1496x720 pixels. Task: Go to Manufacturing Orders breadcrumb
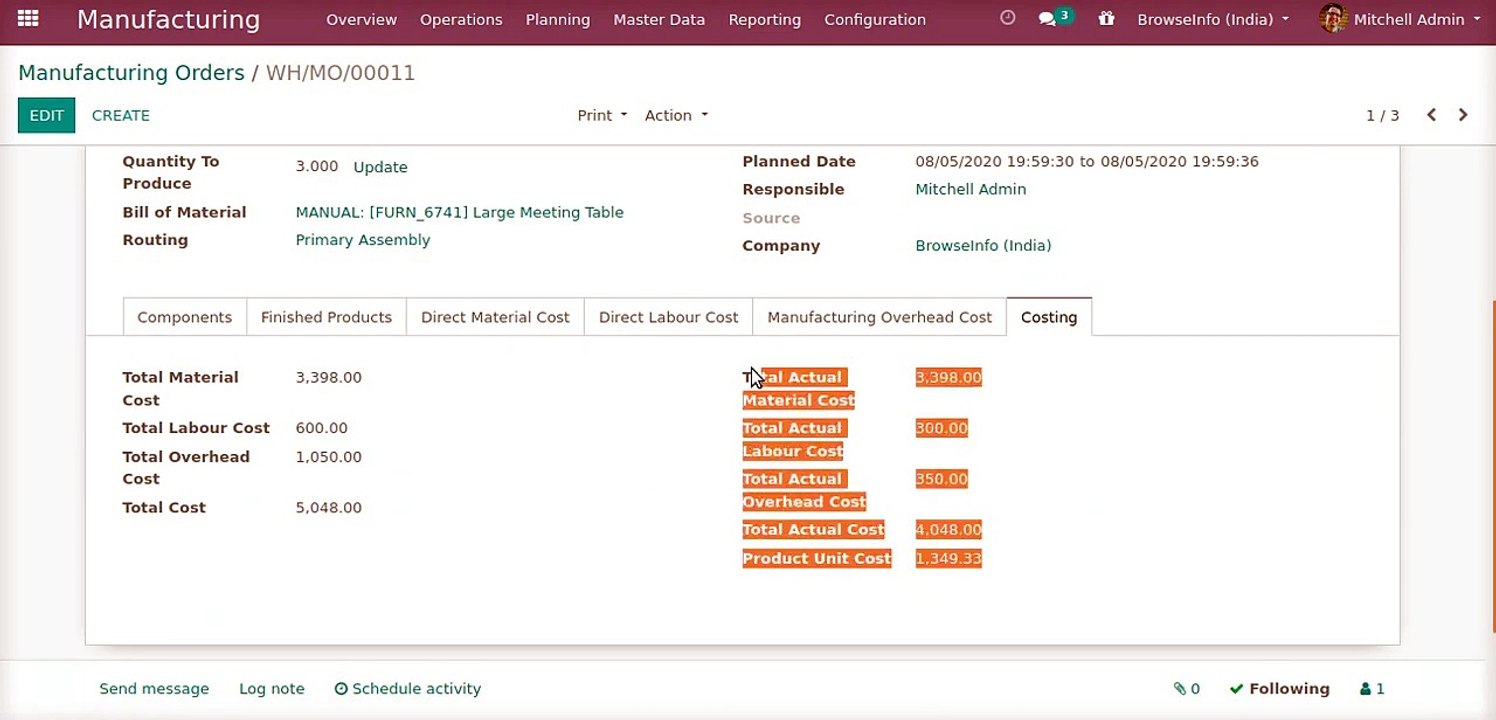(x=131, y=73)
